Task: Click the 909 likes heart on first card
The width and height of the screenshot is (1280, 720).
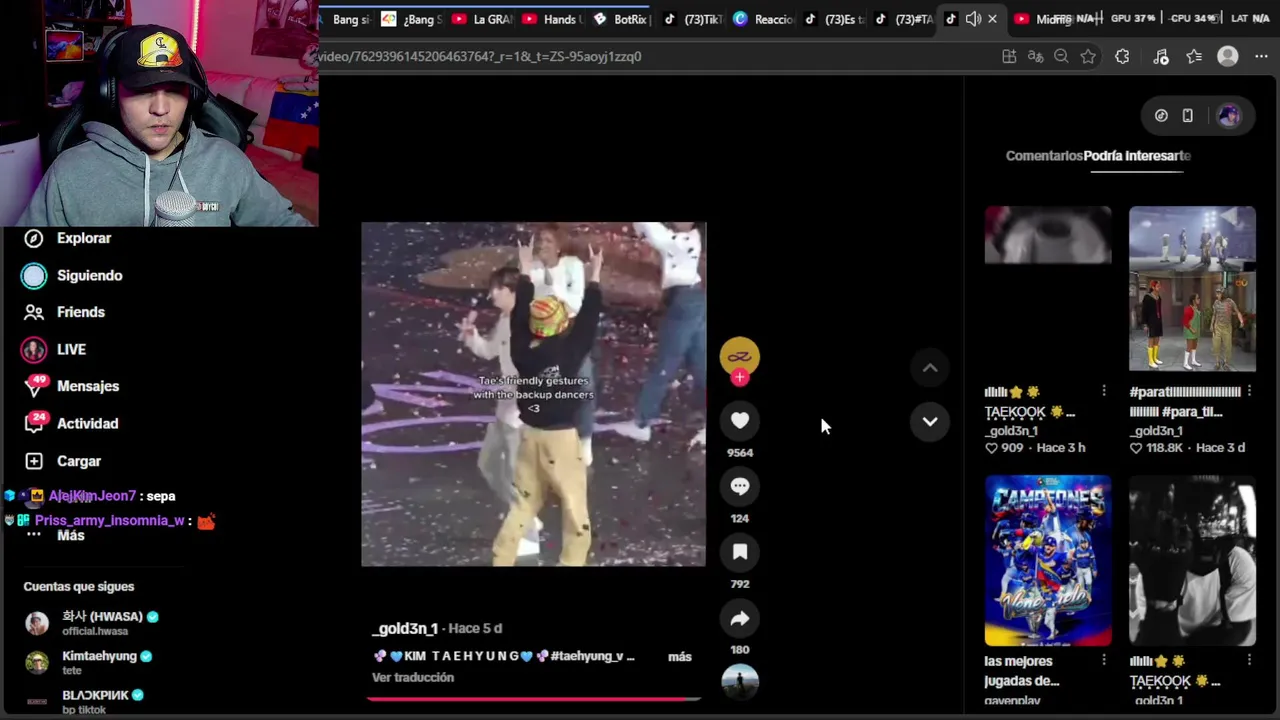Action: click(x=991, y=448)
